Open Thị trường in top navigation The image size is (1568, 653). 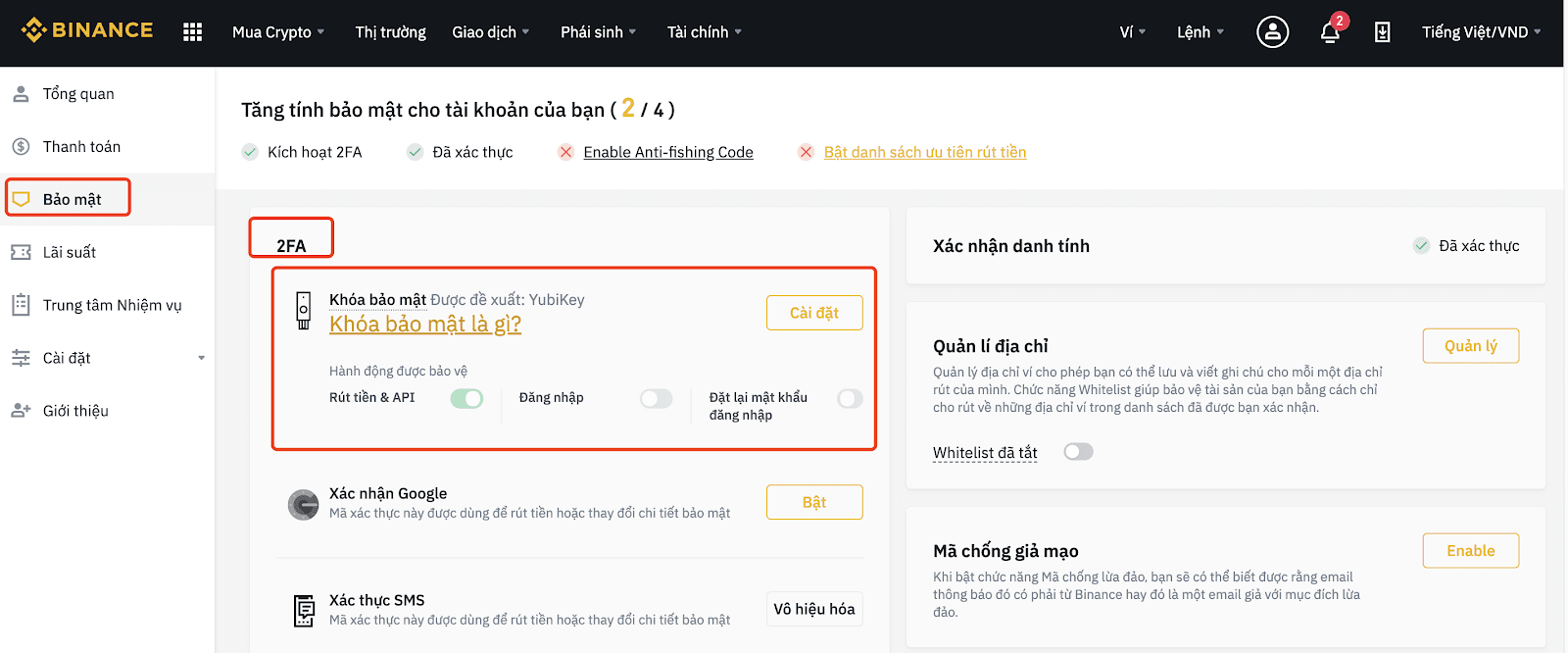tap(390, 32)
